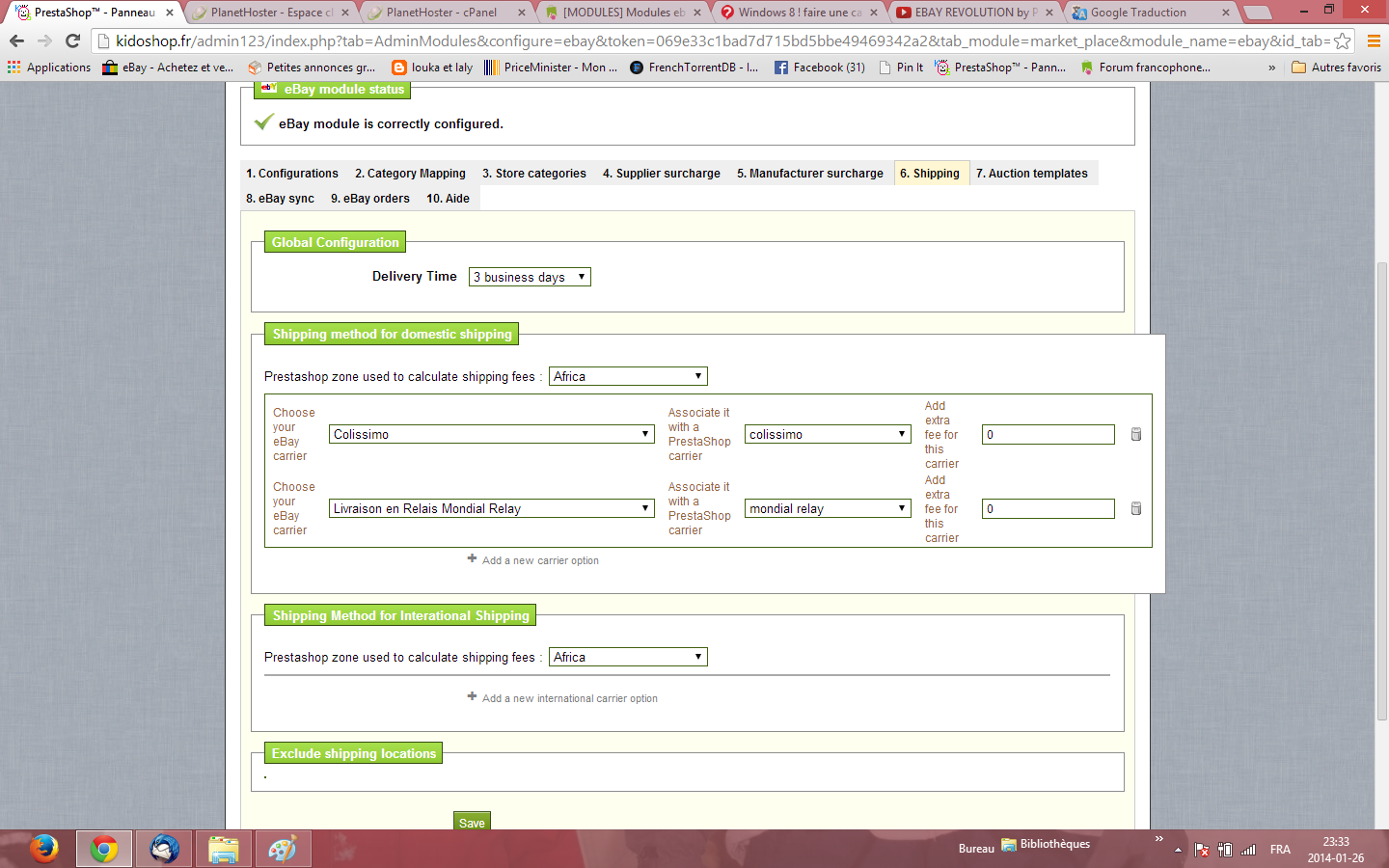Check the network signal tray icon
The width and height of the screenshot is (1389, 868).
point(1248,850)
